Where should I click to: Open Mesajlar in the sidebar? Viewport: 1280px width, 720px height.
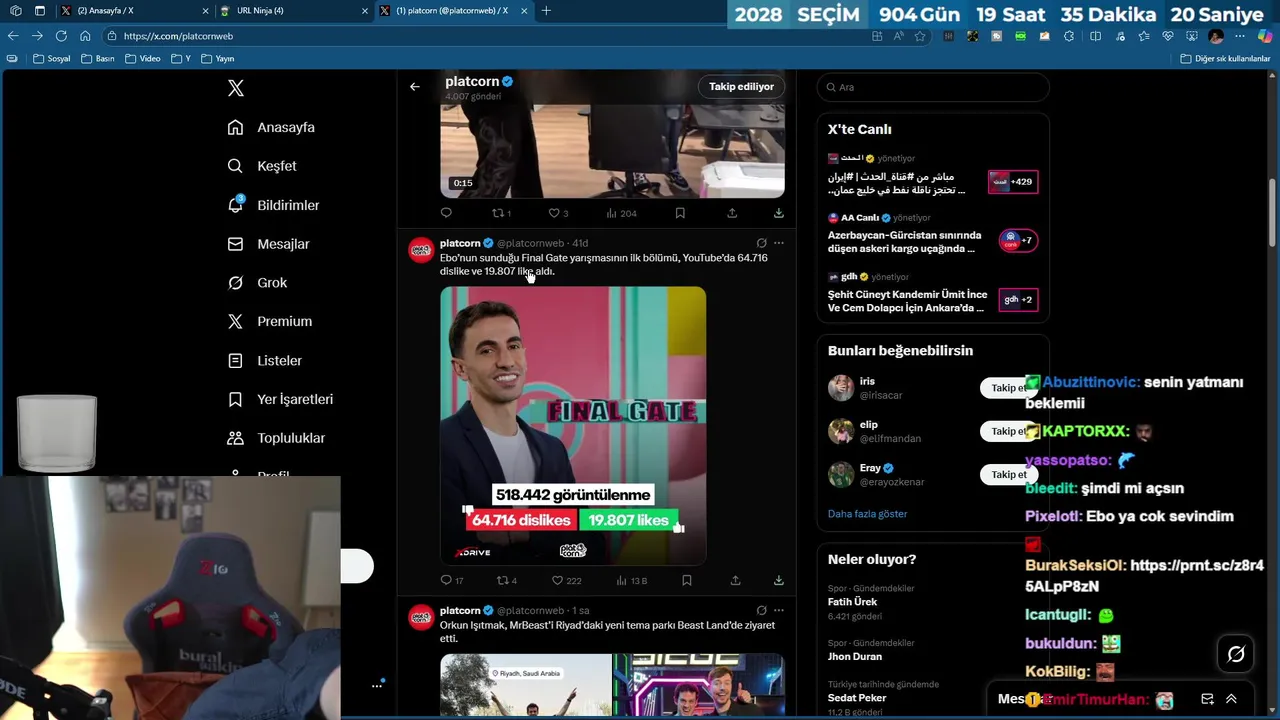pos(268,244)
